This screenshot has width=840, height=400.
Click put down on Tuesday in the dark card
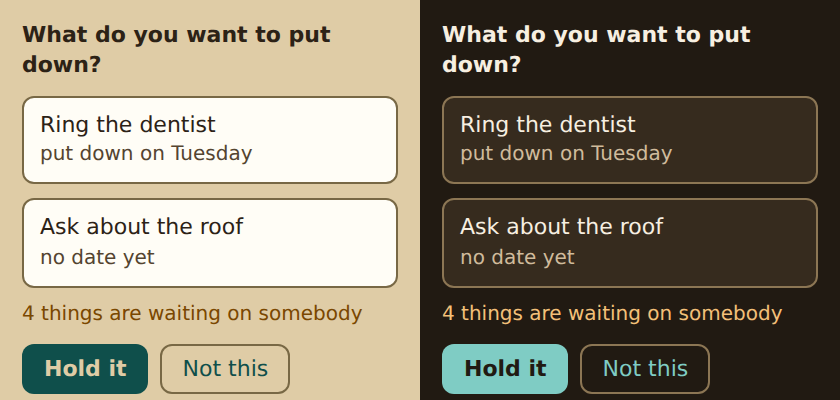566,154
